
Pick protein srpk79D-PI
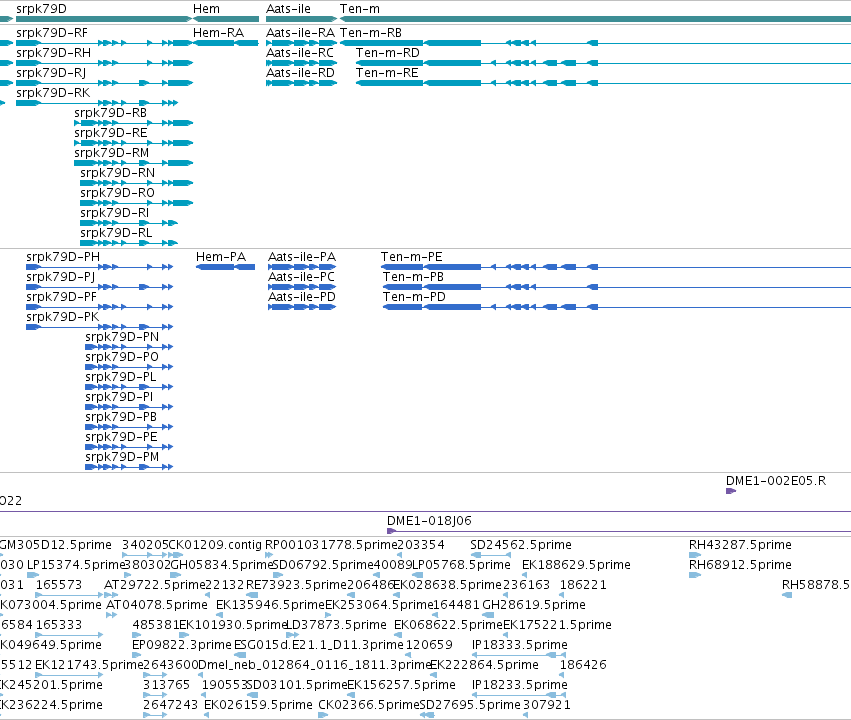click(119, 397)
